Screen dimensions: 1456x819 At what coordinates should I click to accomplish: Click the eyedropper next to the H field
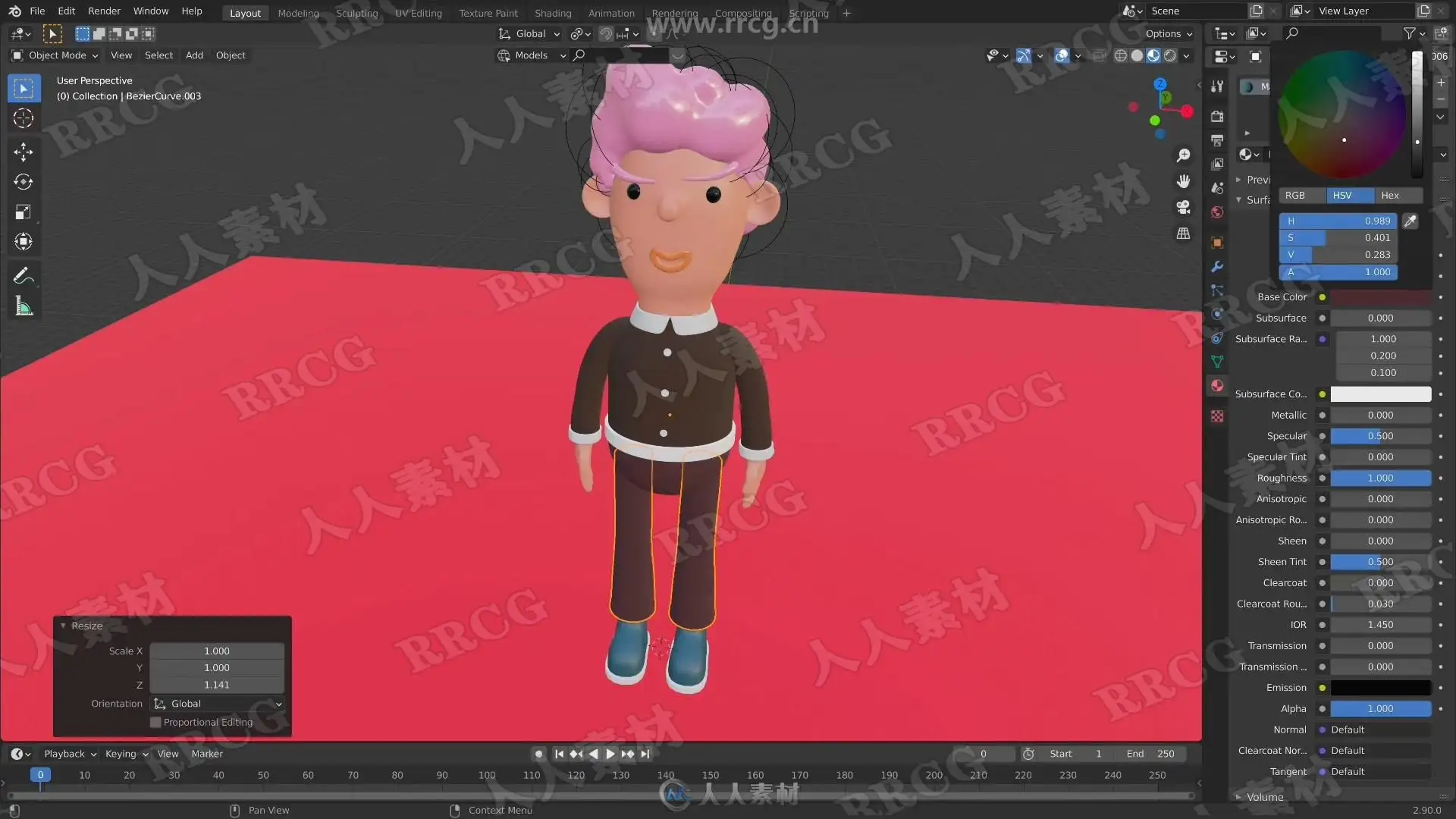pyautogui.click(x=1410, y=221)
